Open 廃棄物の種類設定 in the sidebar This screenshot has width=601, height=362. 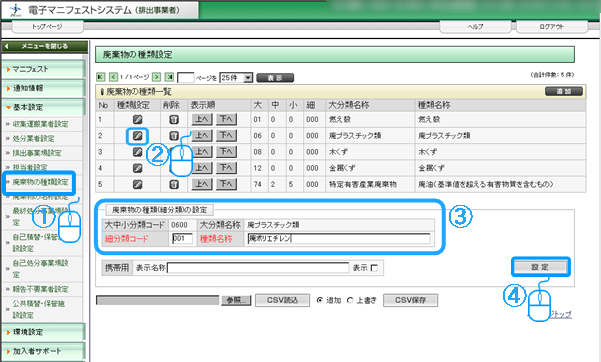[40, 182]
